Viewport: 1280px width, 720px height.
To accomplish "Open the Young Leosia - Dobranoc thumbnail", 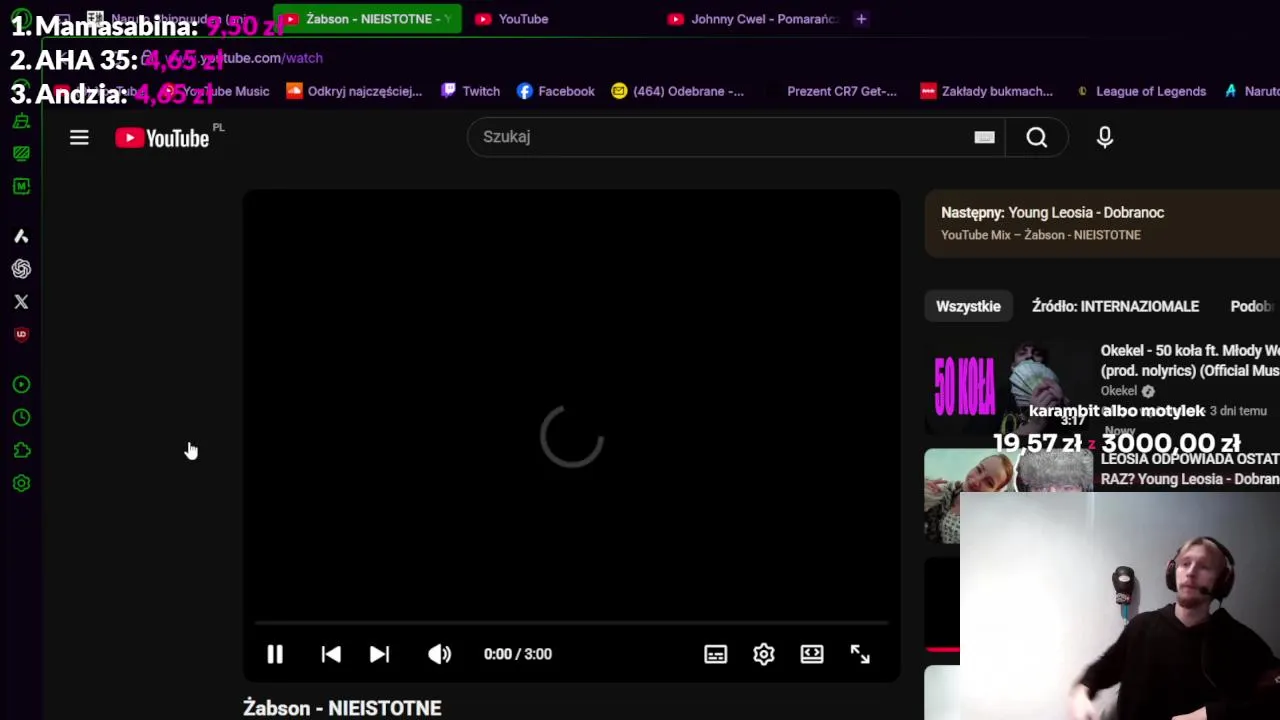I will click(x=1008, y=495).
